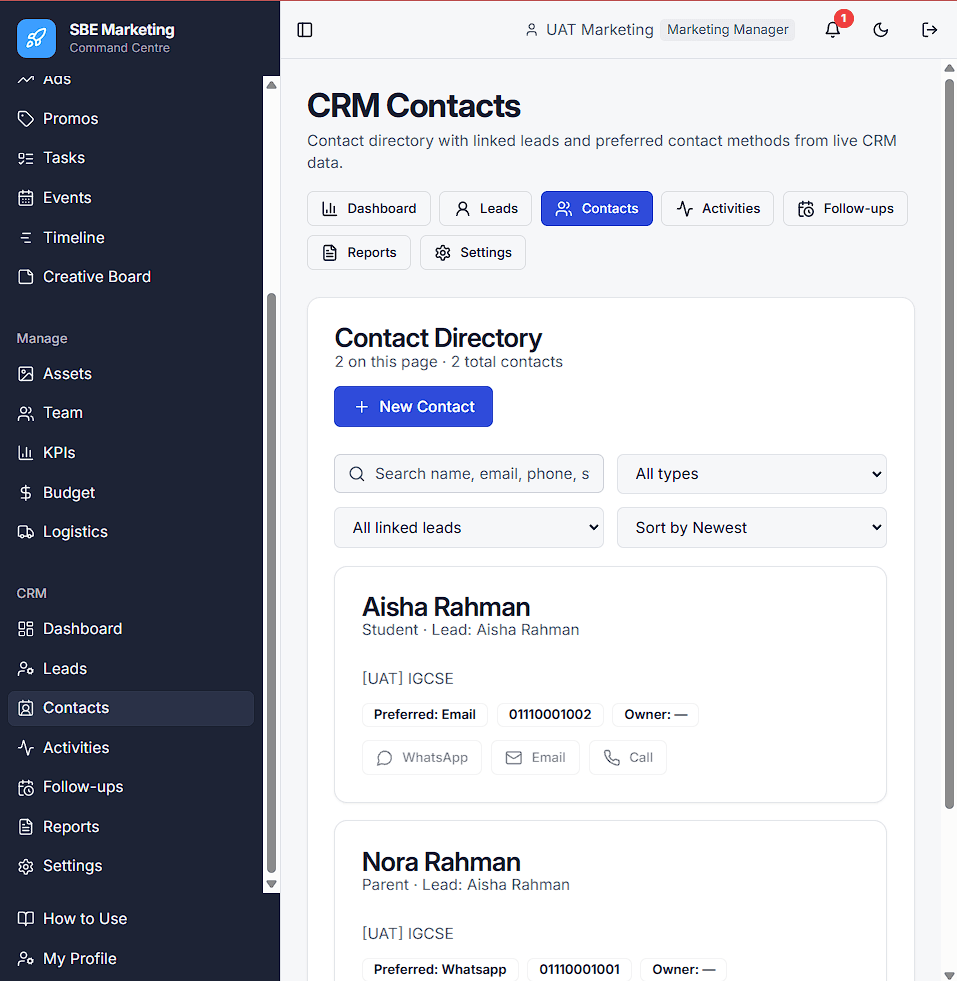Click the Budget dollar icon
Viewport: 957px width, 981px height.
click(26, 492)
